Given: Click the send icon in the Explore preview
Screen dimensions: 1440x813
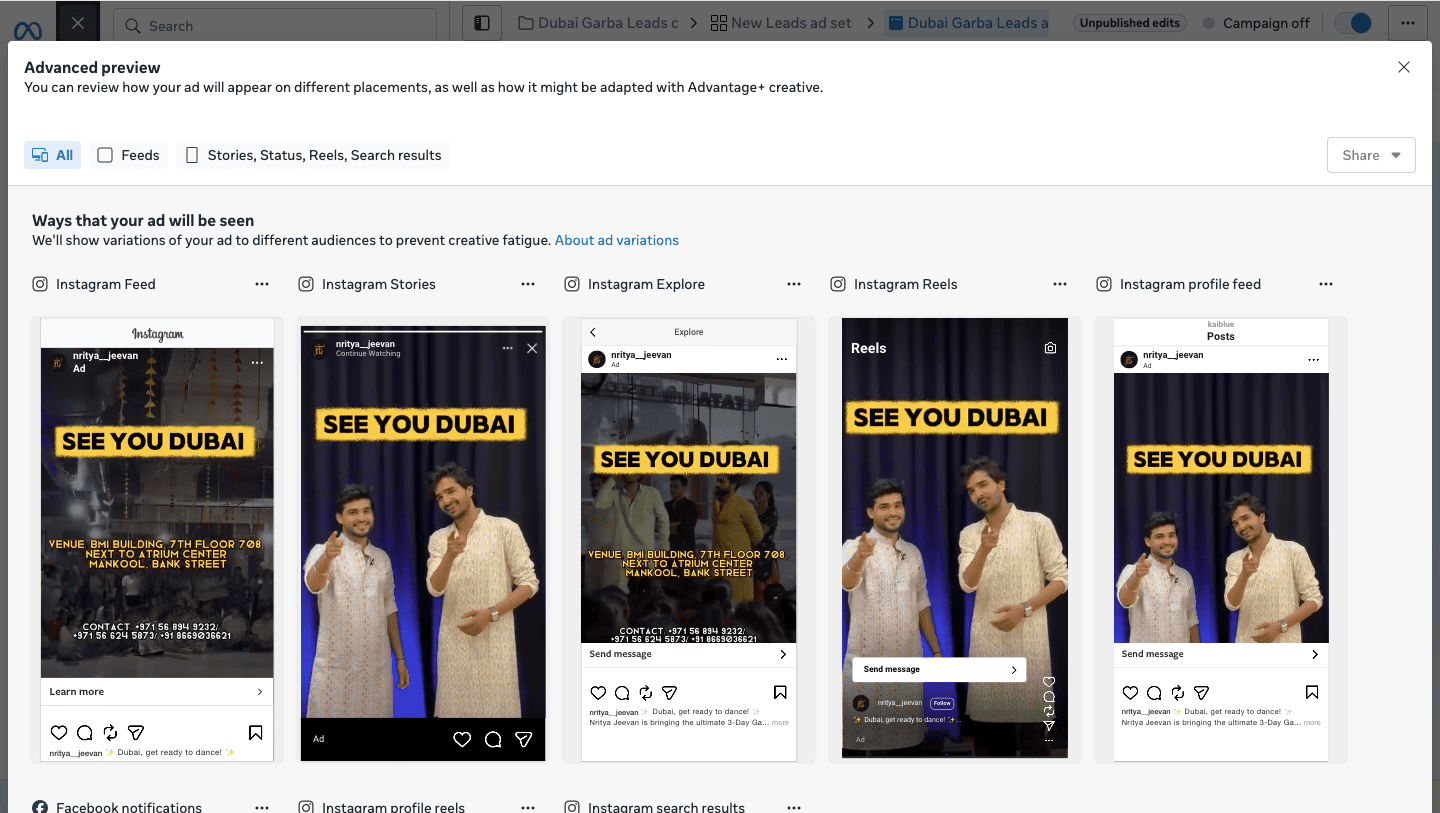Looking at the screenshot, I should pyautogui.click(x=670, y=692).
